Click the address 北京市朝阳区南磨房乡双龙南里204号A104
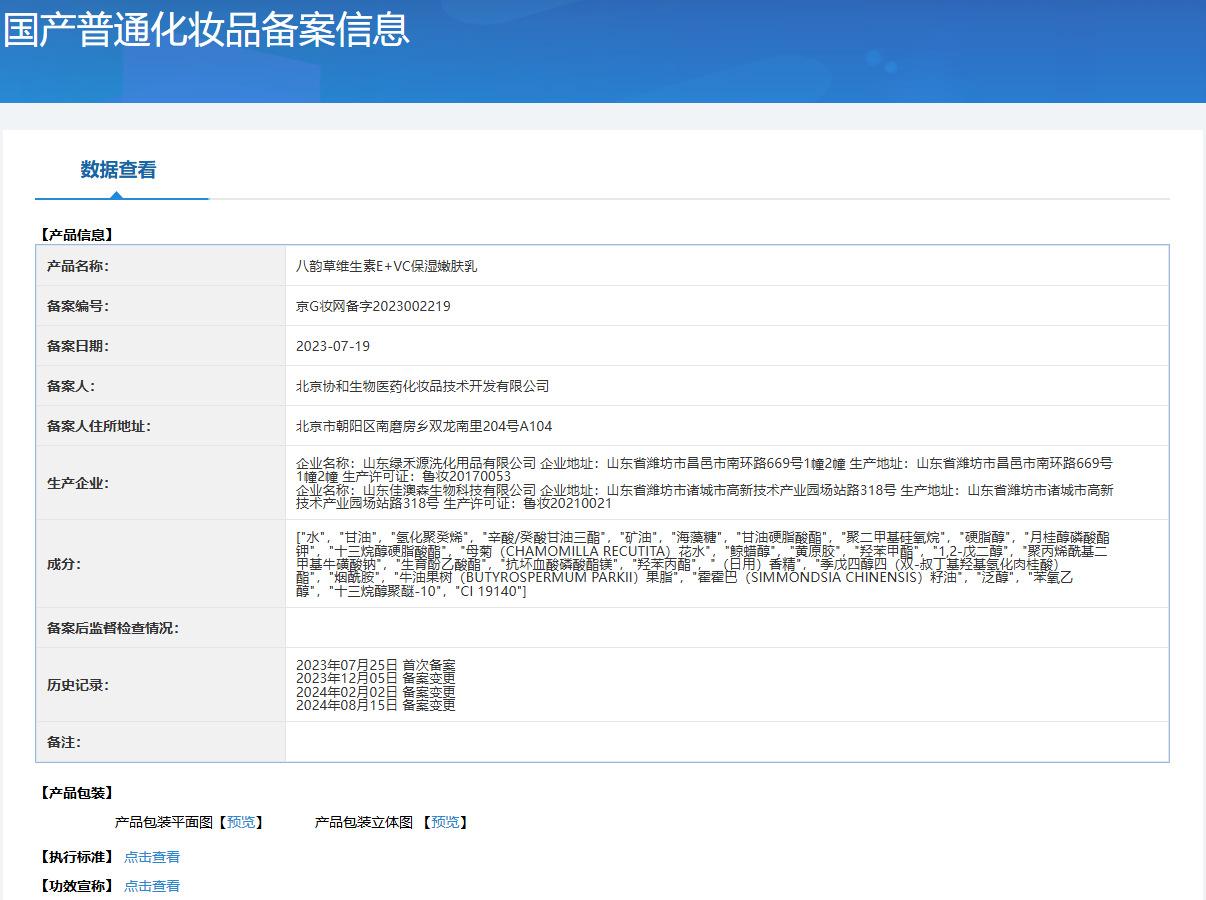Screen dimensions: 1206x900 click(x=424, y=426)
